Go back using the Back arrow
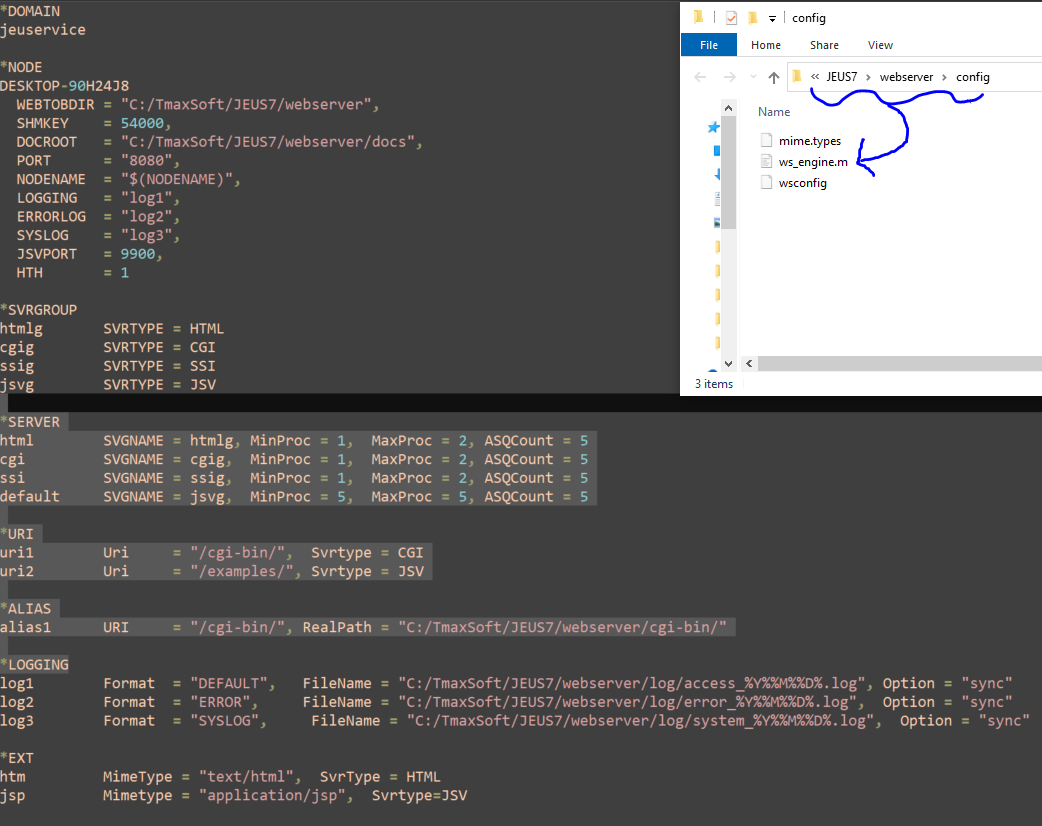The width and height of the screenshot is (1042, 826). click(x=700, y=77)
